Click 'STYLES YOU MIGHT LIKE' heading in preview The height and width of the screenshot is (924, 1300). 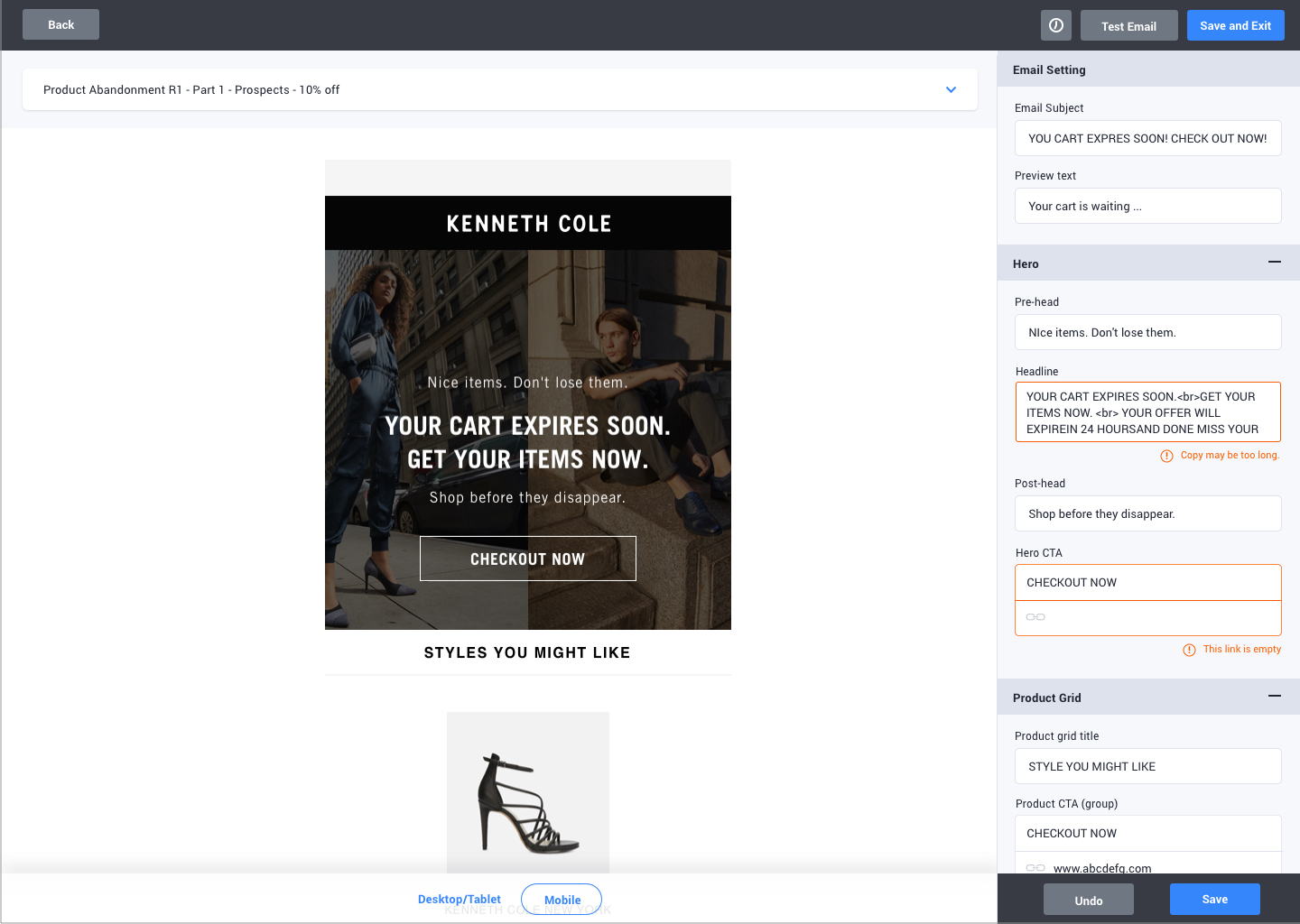[x=527, y=652]
